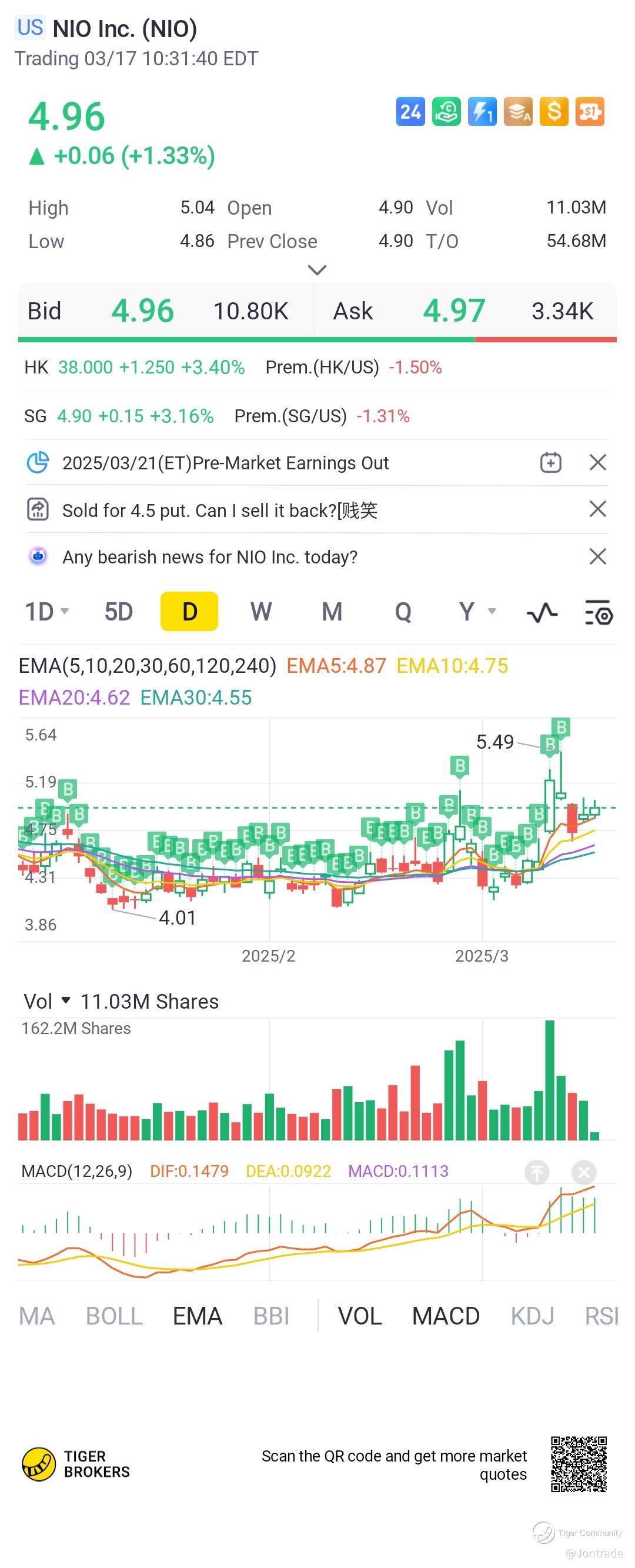Viewport: 635px width, 1568px height.
Task: Open the chart indicator wave icon
Action: tap(542, 612)
